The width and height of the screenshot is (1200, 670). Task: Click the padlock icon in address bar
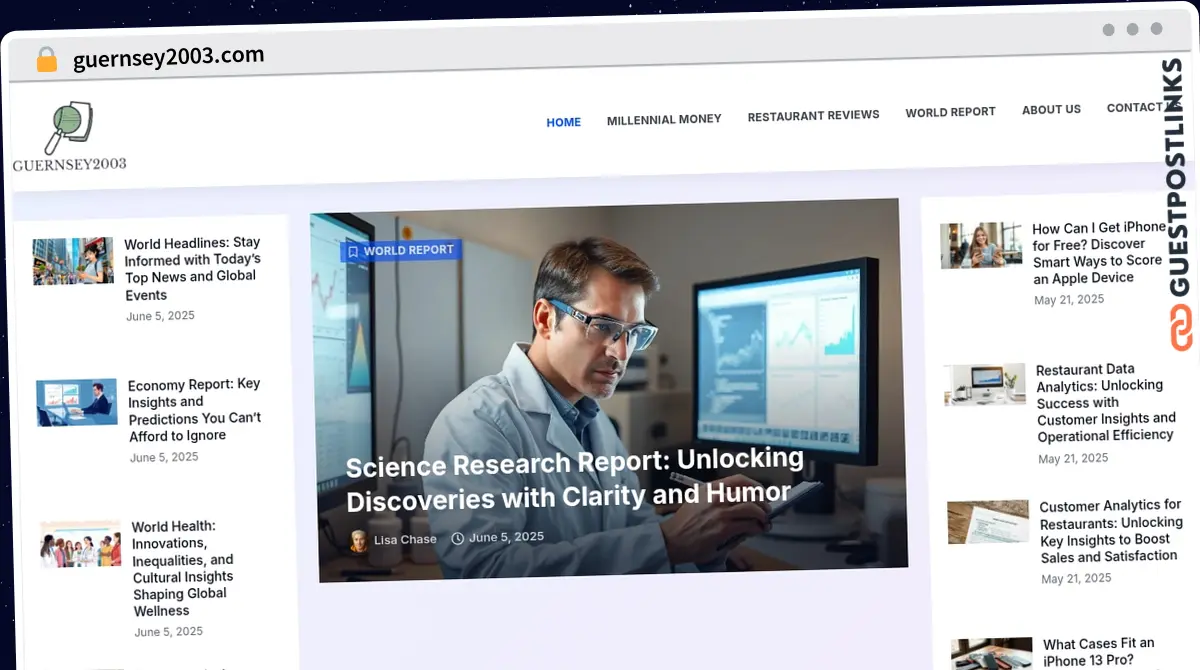46,60
